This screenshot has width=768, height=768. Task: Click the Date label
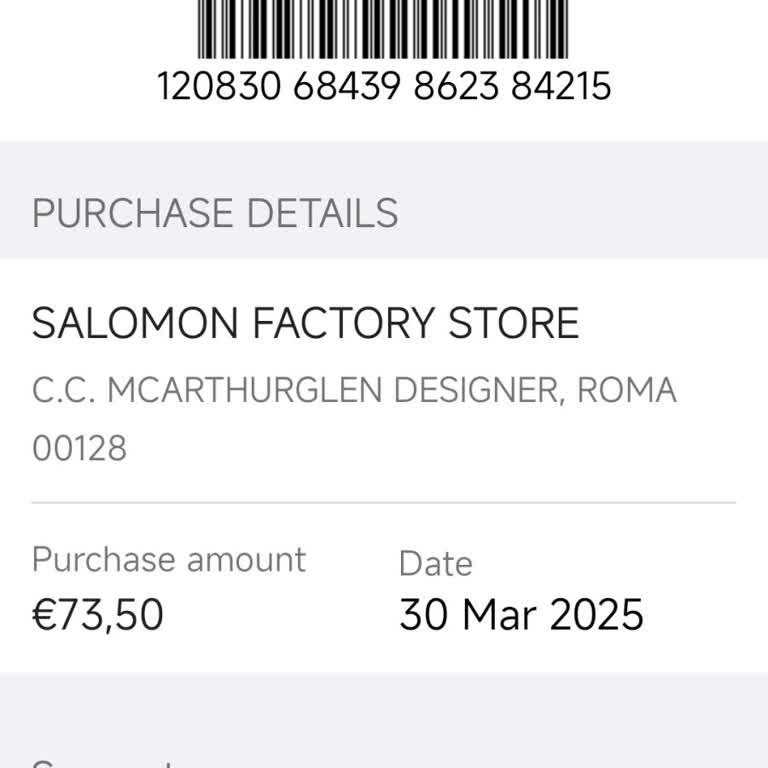(x=435, y=563)
